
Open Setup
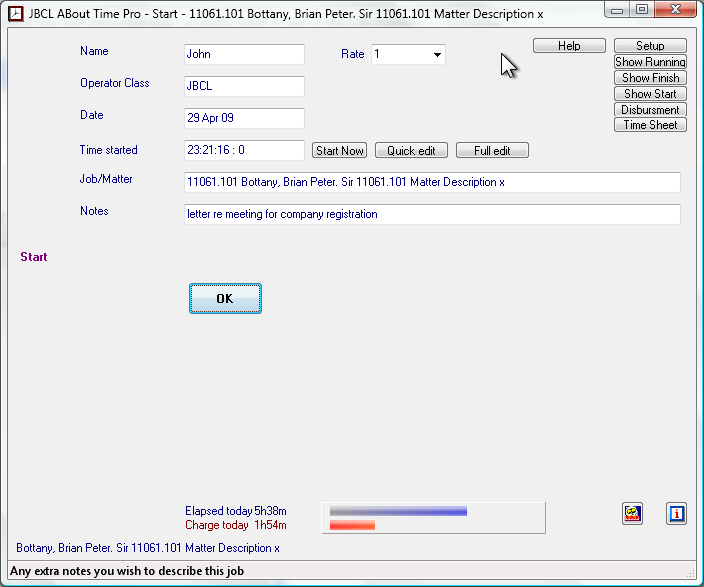(650, 46)
